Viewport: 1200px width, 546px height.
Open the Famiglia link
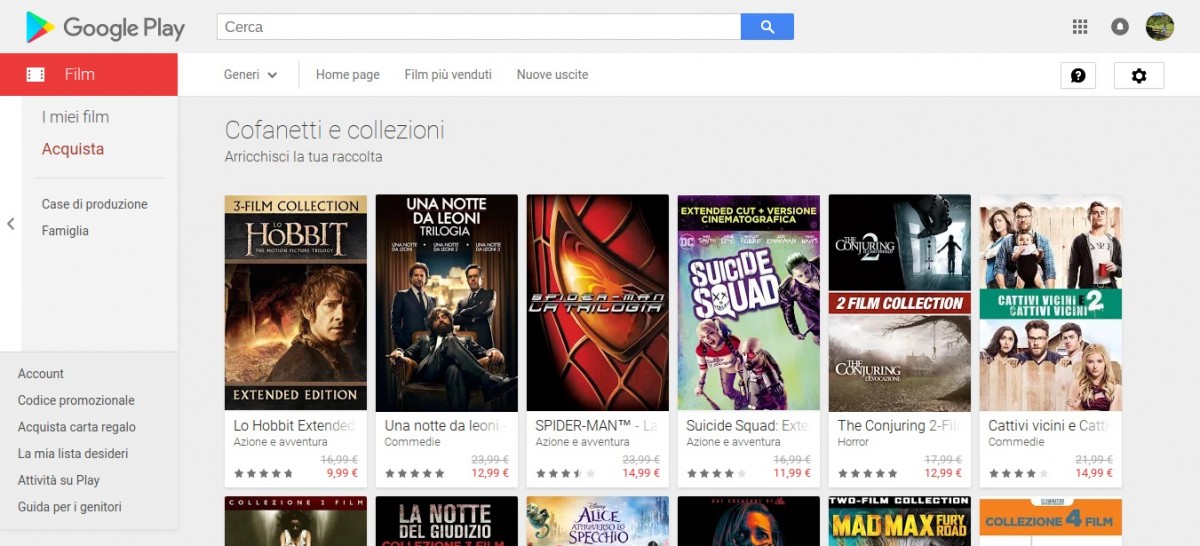click(x=65, y=231)
